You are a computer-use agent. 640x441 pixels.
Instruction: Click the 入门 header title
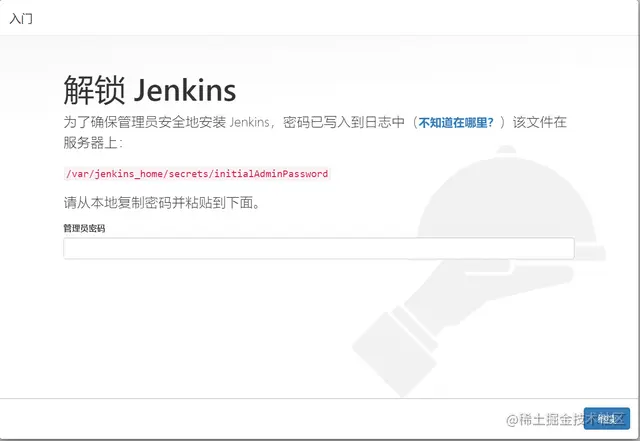[x=21, y=18]
